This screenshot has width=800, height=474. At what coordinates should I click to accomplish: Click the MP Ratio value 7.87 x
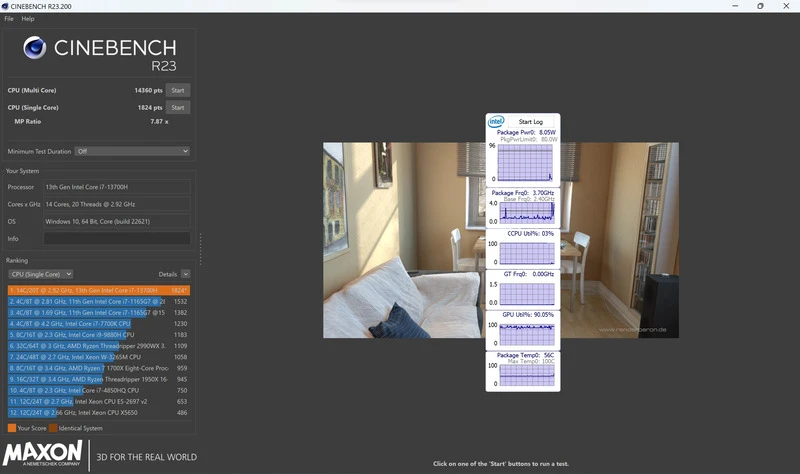tap(159, 121)
